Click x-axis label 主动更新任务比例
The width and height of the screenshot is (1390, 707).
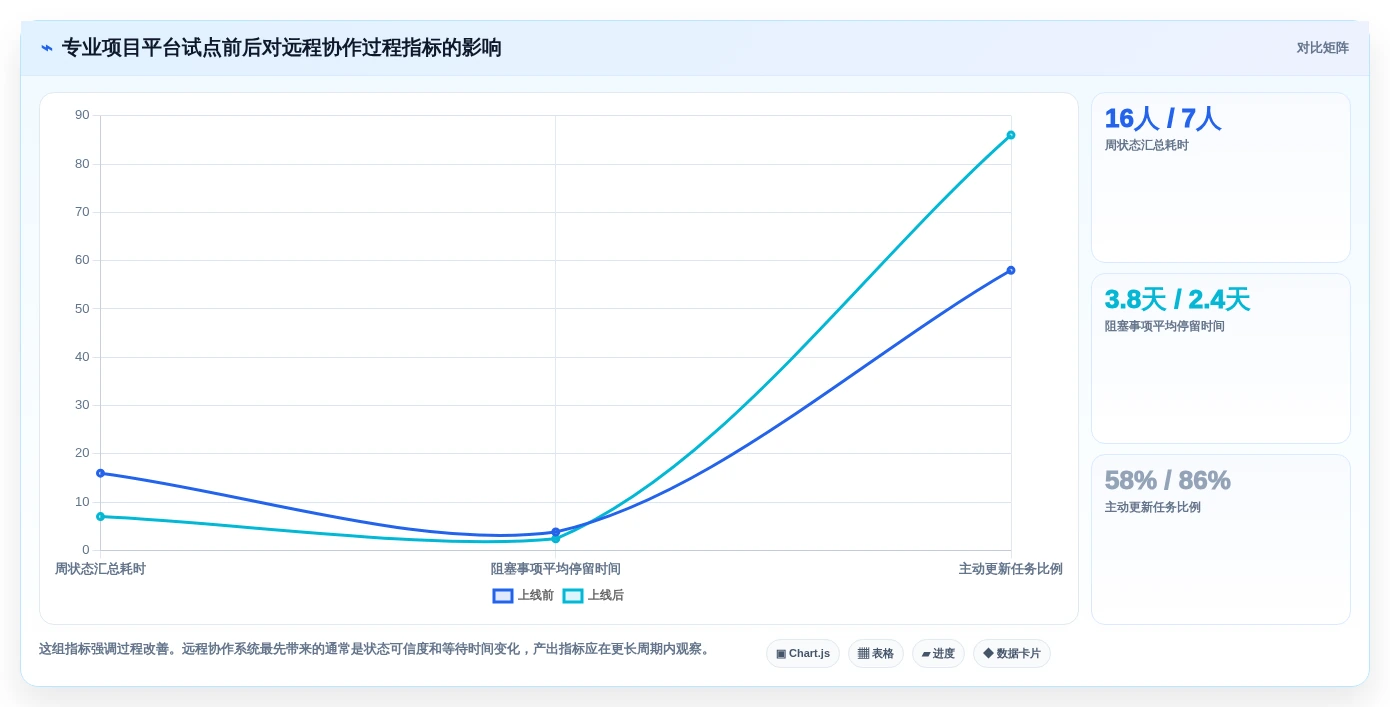tap(1011, 569)
